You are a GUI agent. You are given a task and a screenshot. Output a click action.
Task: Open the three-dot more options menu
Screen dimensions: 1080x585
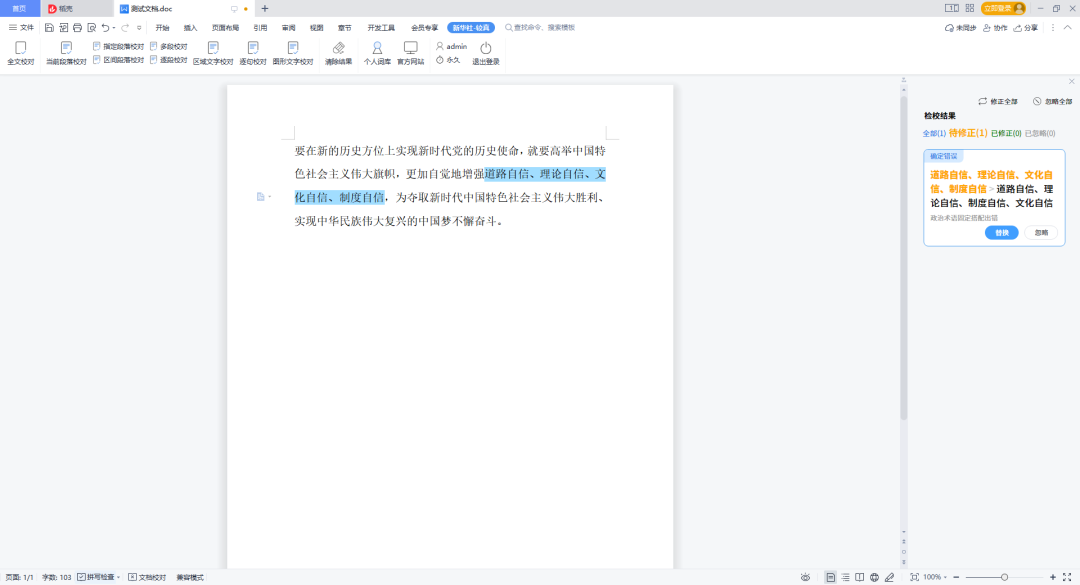tap(1052, 28)
